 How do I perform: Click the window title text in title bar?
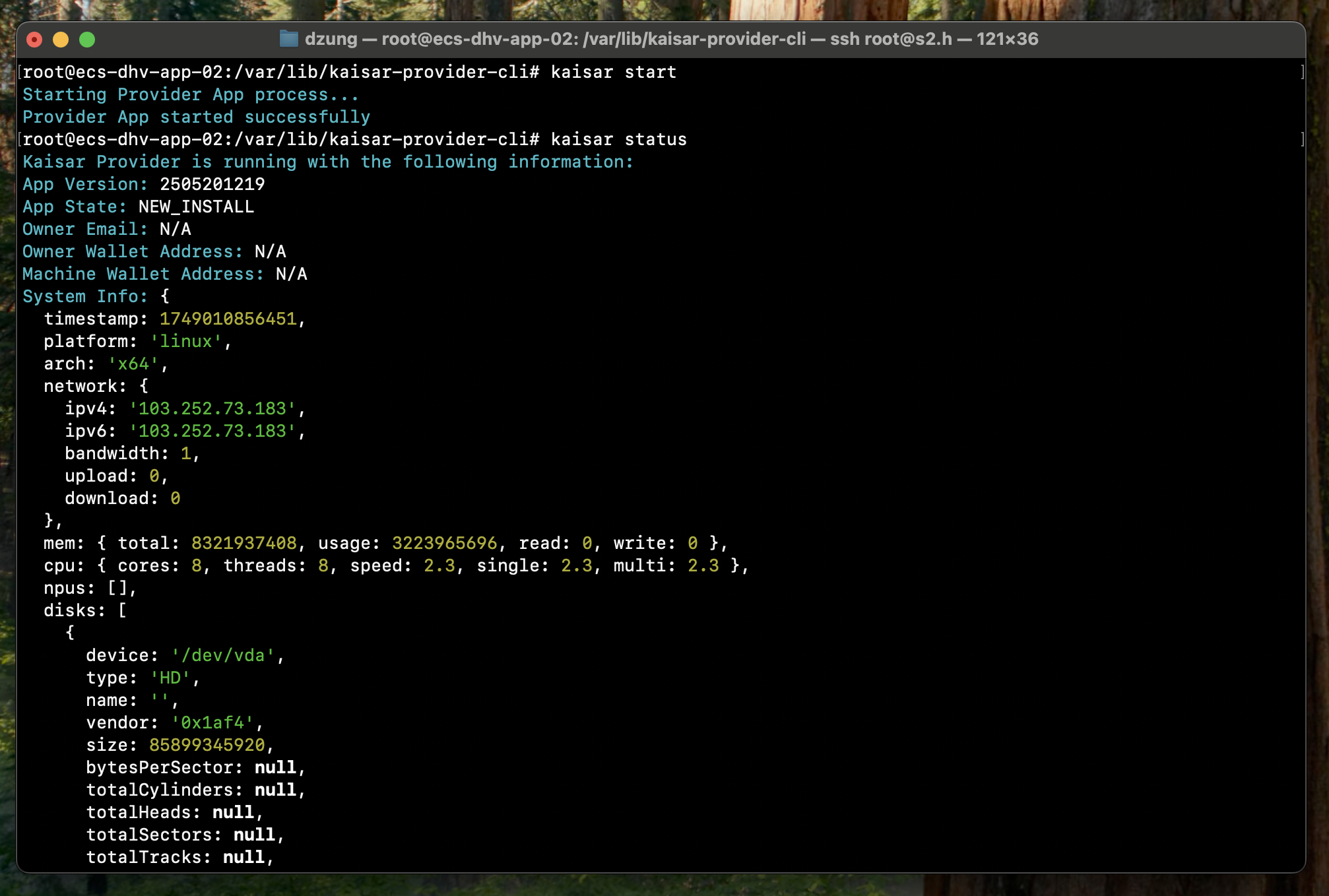670,39
